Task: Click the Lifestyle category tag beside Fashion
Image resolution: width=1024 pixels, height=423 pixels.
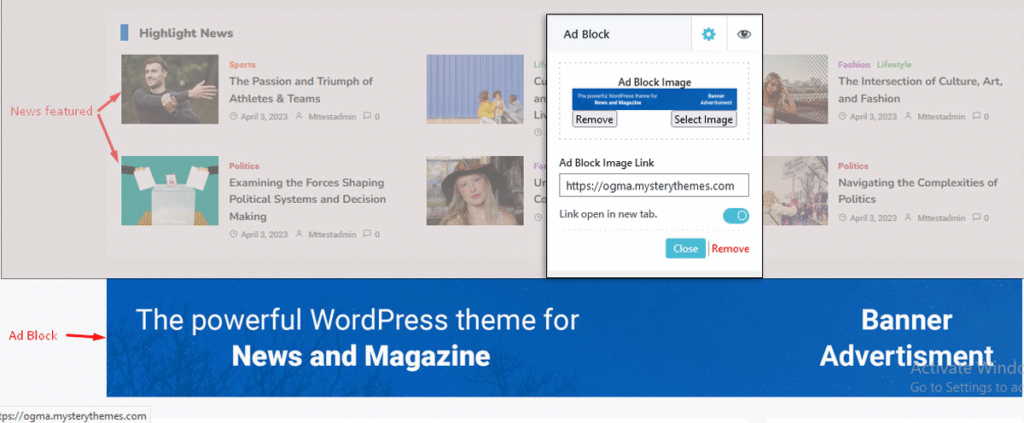Action: click(x=894, y=65)
